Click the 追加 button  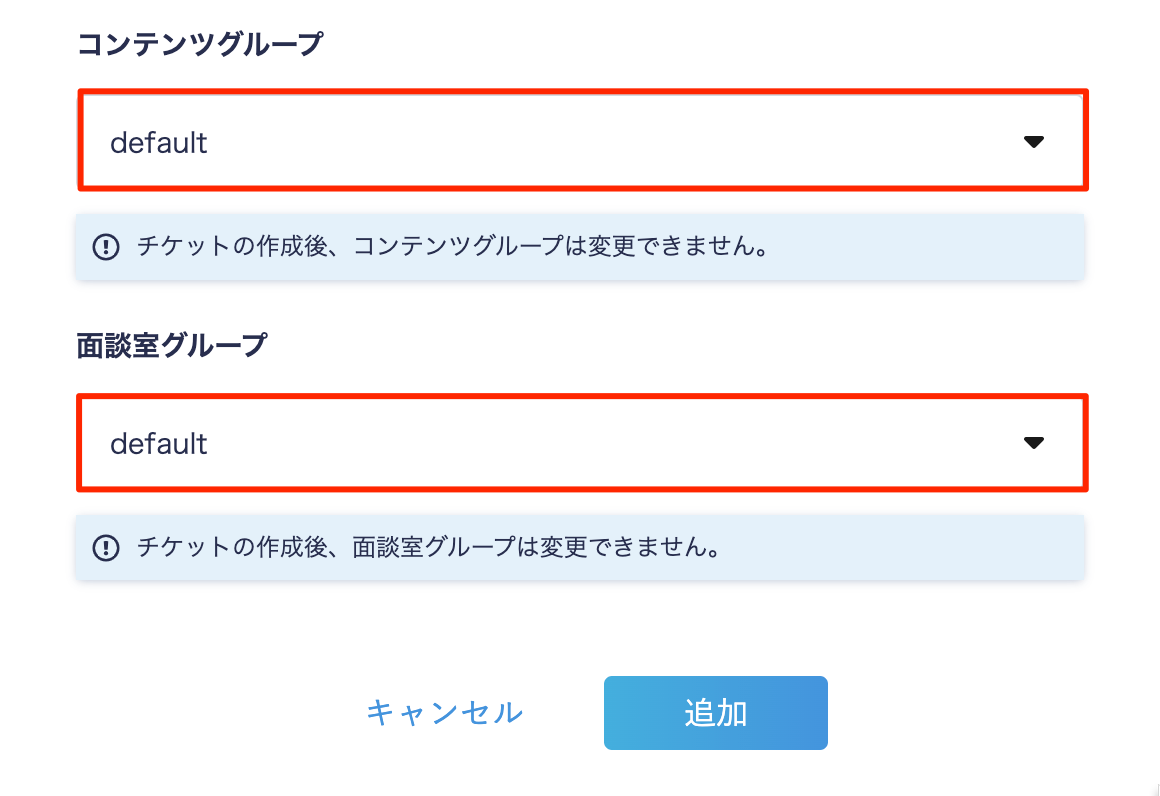click(715, 712)
